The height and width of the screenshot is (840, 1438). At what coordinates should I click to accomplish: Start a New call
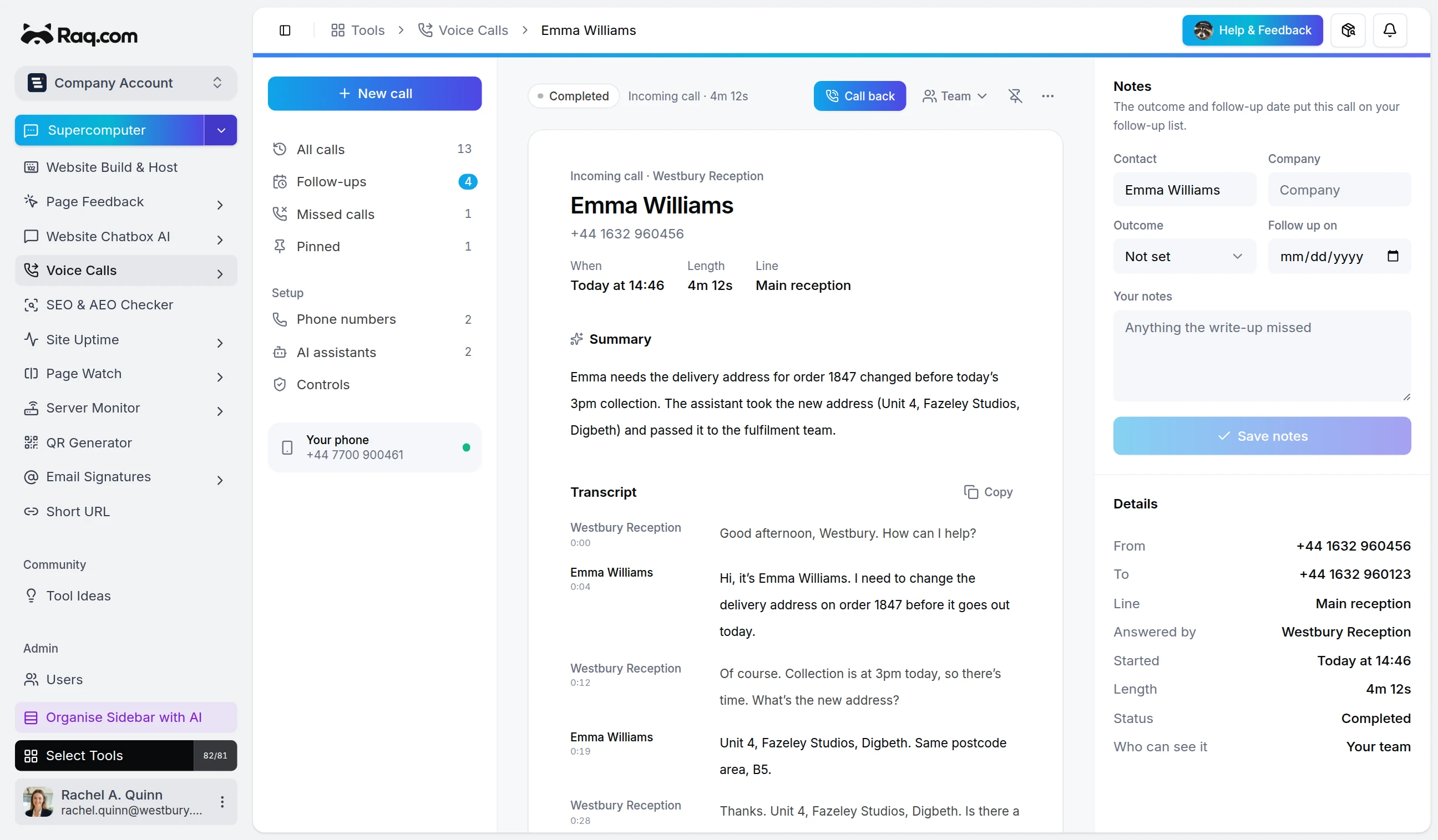click(x=374, y=94)
